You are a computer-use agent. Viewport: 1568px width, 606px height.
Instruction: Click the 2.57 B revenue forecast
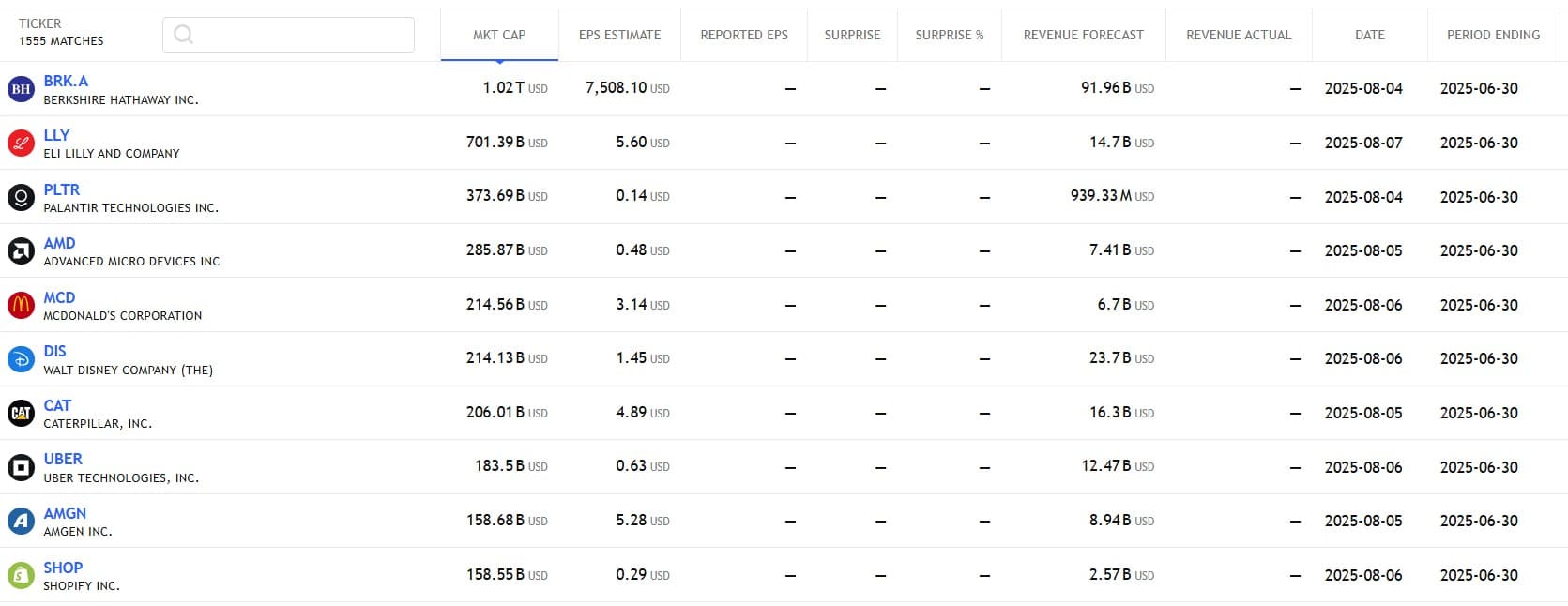[x=1121, y=574]
